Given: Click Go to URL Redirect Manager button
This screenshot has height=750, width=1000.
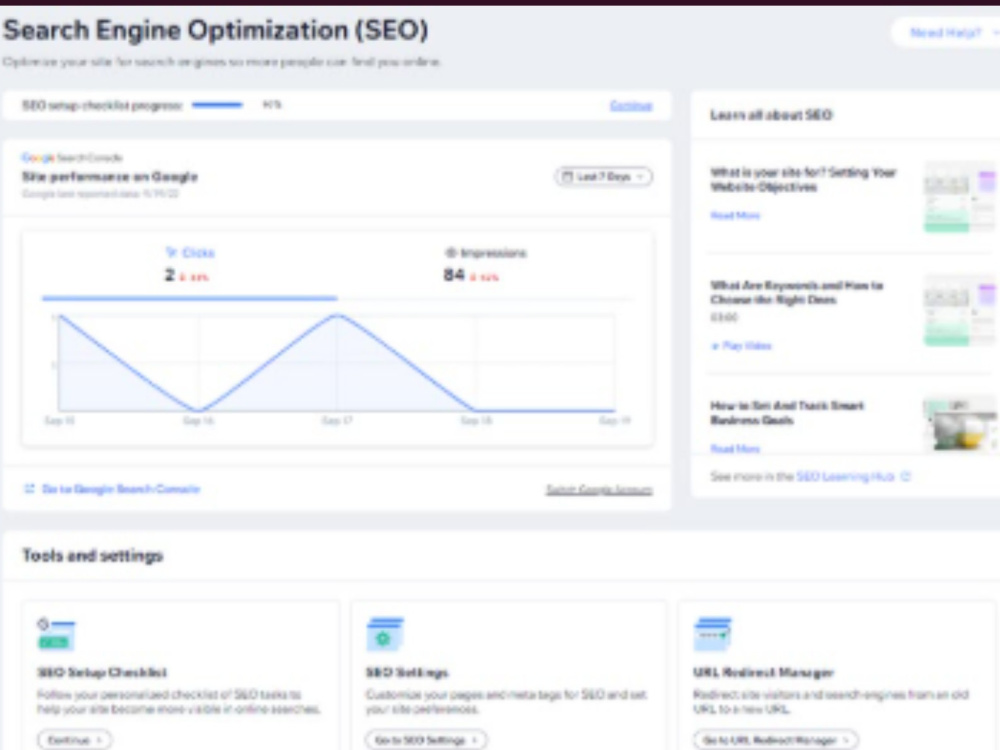Looking at the screenshot, I should (776, 740).
